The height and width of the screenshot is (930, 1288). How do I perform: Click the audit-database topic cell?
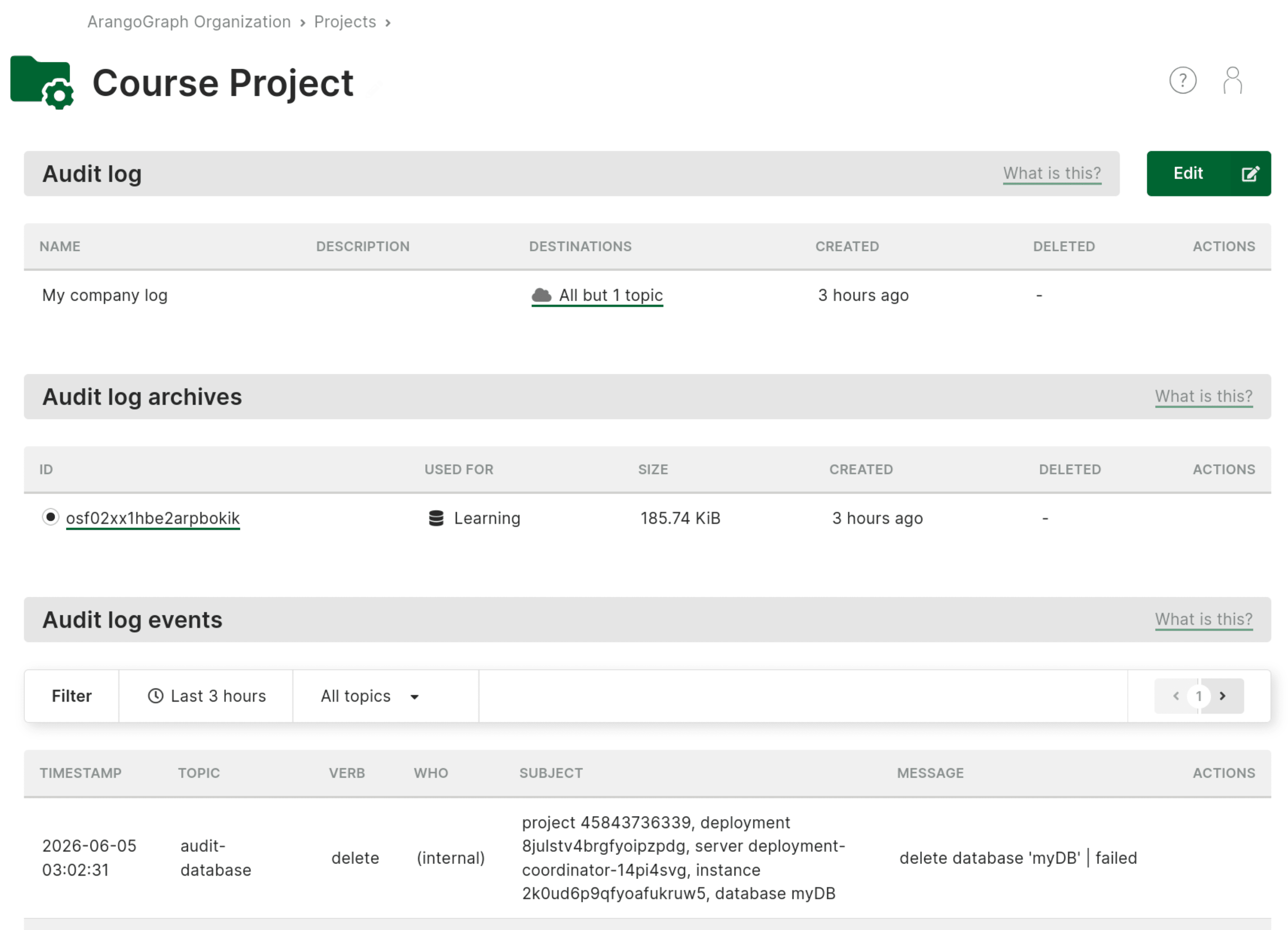[x=216, y=858]
